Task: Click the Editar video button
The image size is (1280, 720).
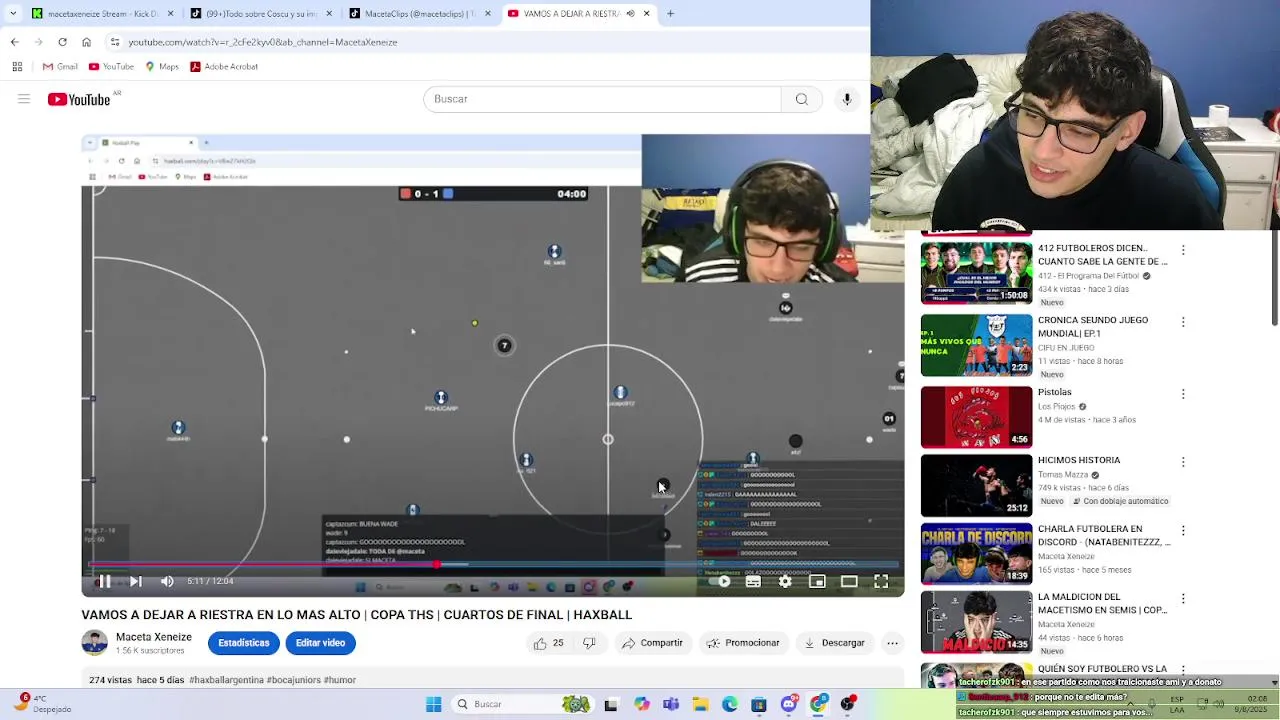Action: [x=320, y=643]
